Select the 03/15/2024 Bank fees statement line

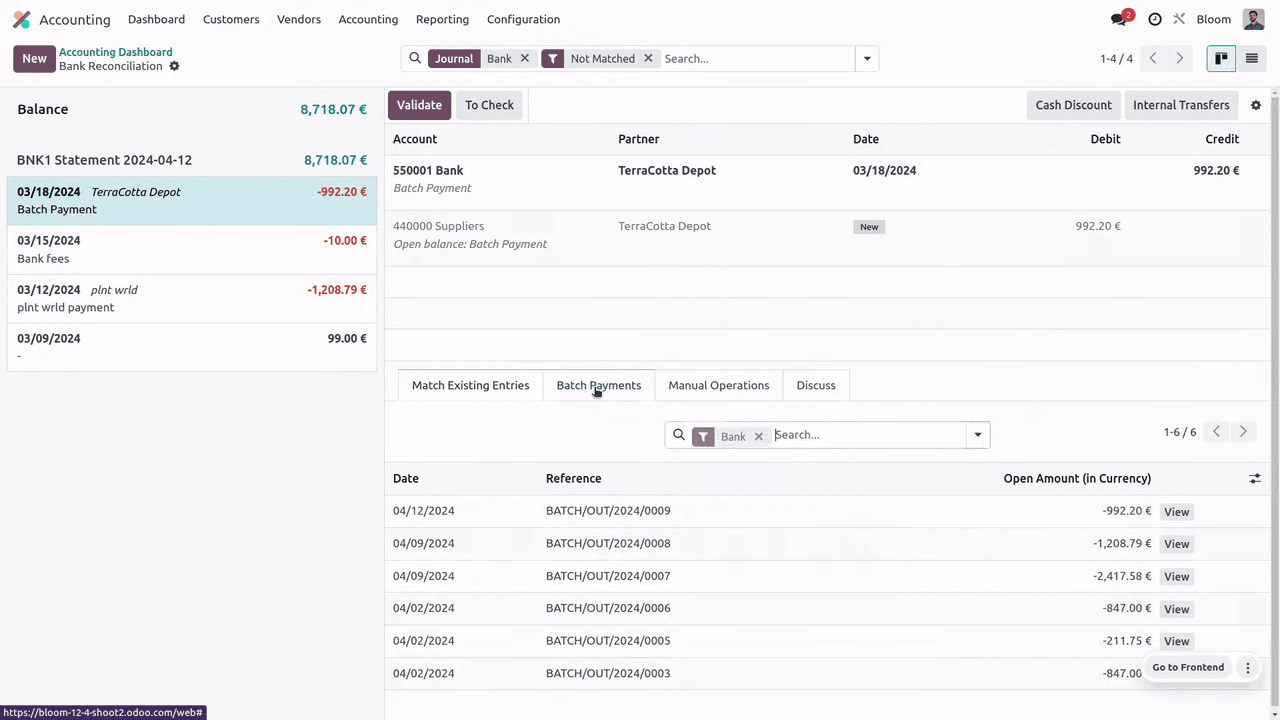tap(191, 249)
